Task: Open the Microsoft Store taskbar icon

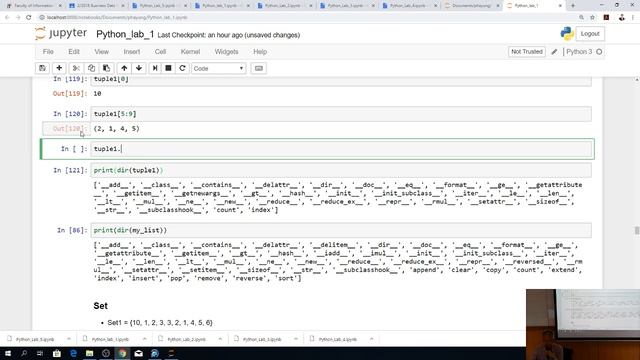Action: tap(57, 353)
